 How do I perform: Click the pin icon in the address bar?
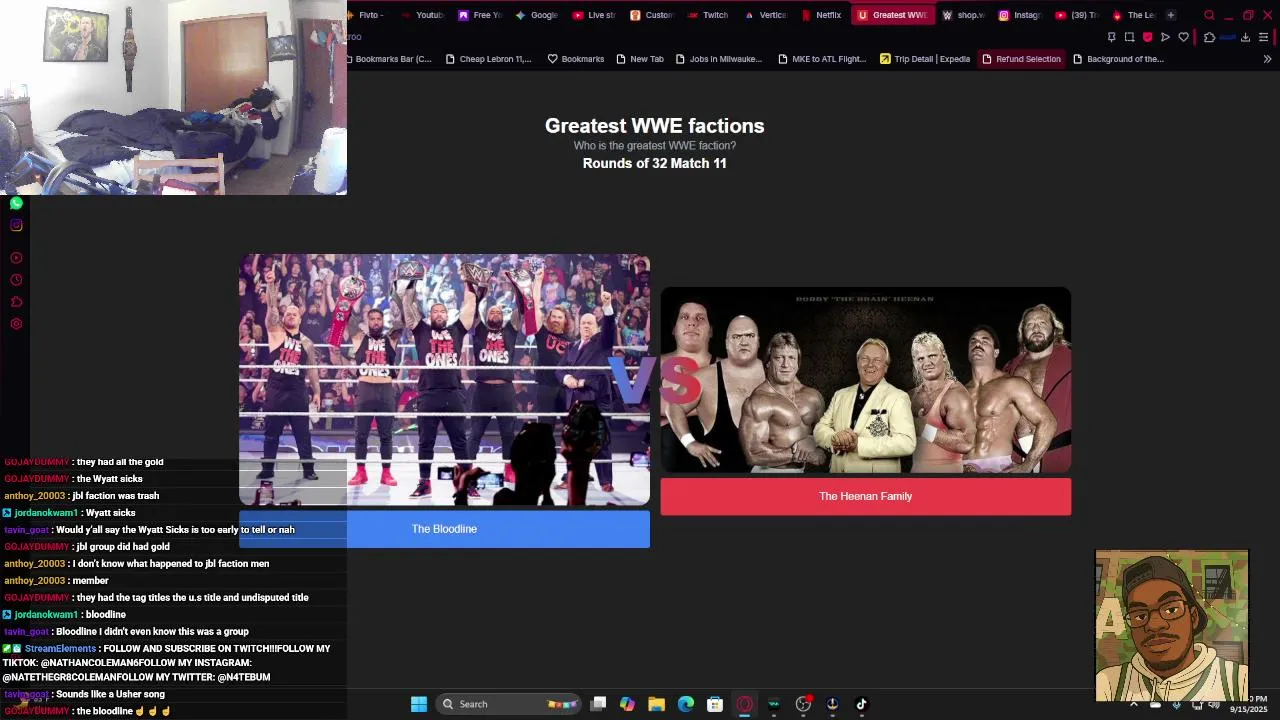coord(1111,37)
